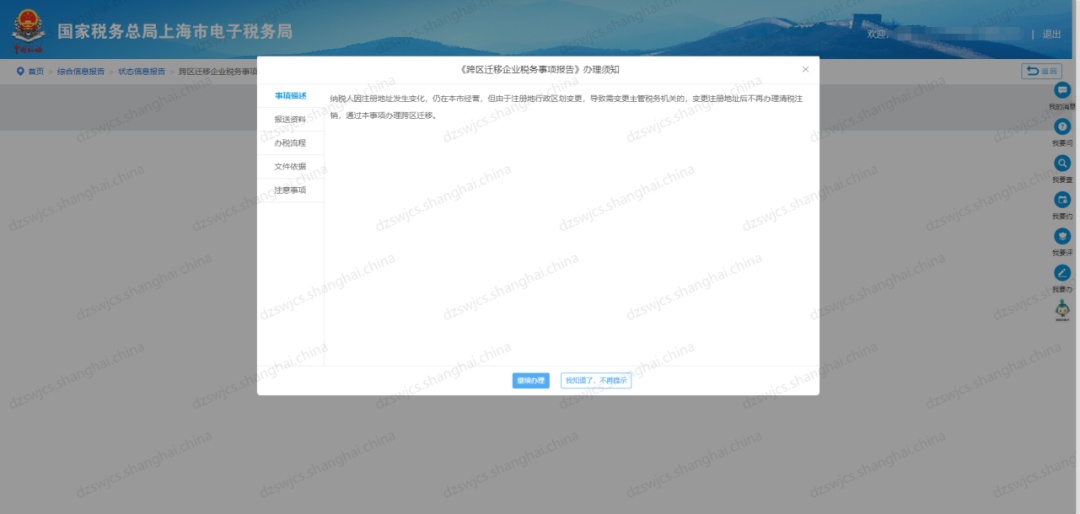Click the 我要问 question icon

click(x=1063, y=127)
